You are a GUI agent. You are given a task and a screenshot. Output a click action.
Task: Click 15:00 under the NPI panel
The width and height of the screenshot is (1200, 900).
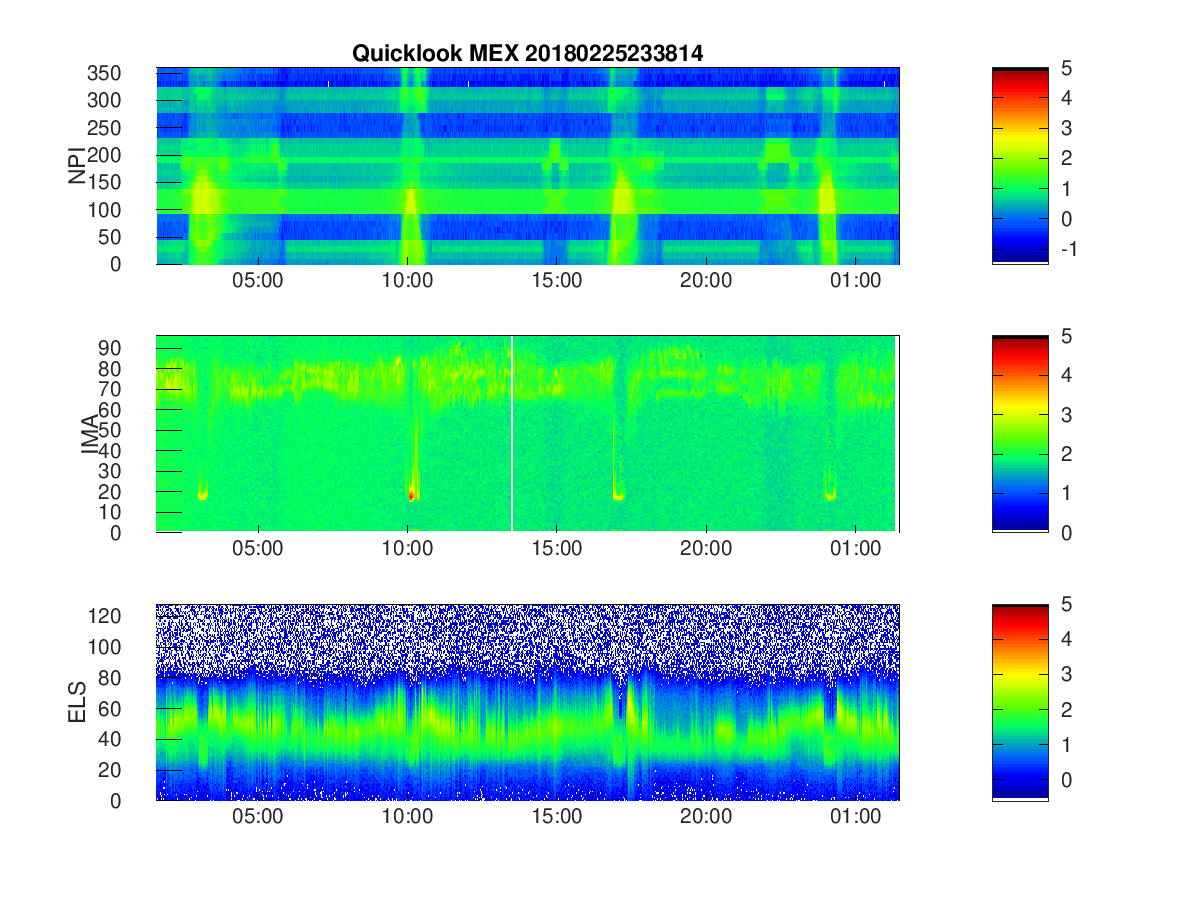(557, 281)
